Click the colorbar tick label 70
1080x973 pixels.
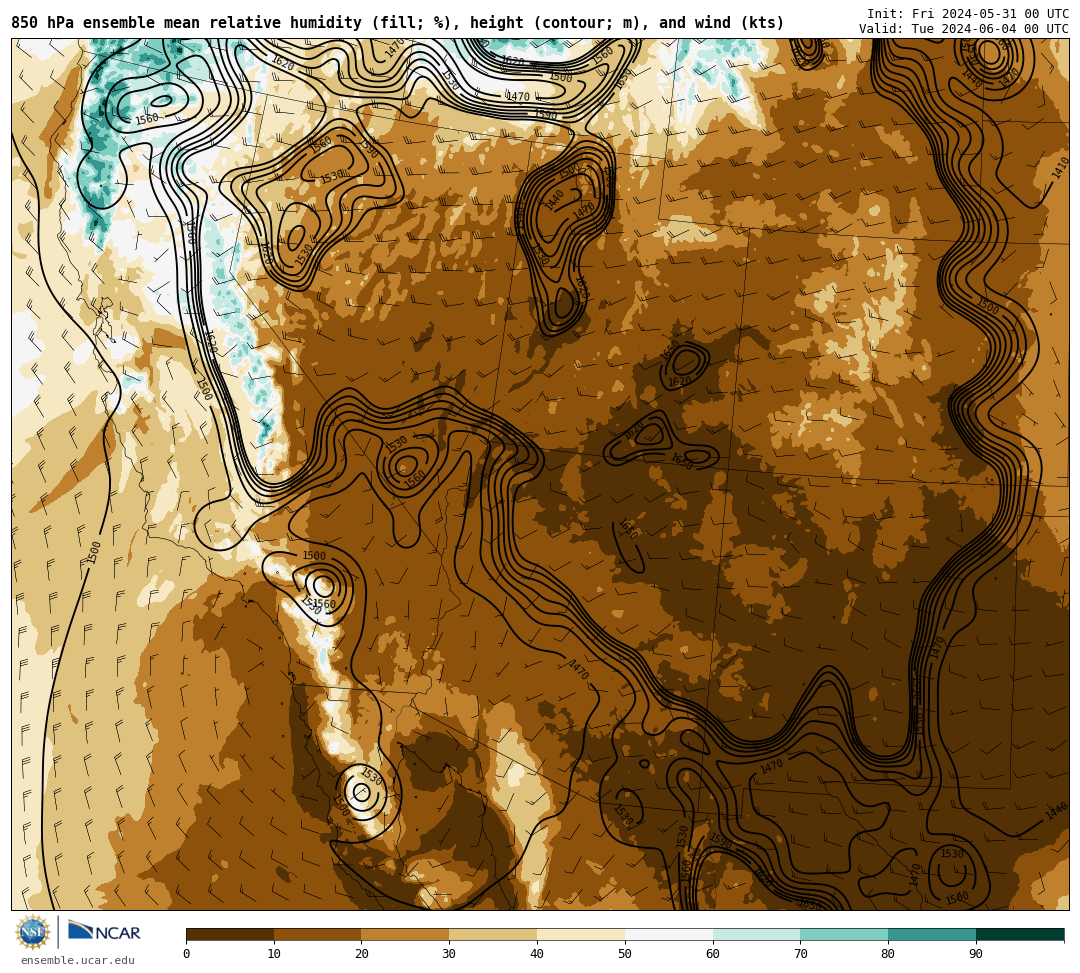pyautogui.click(x=800, y=954)
